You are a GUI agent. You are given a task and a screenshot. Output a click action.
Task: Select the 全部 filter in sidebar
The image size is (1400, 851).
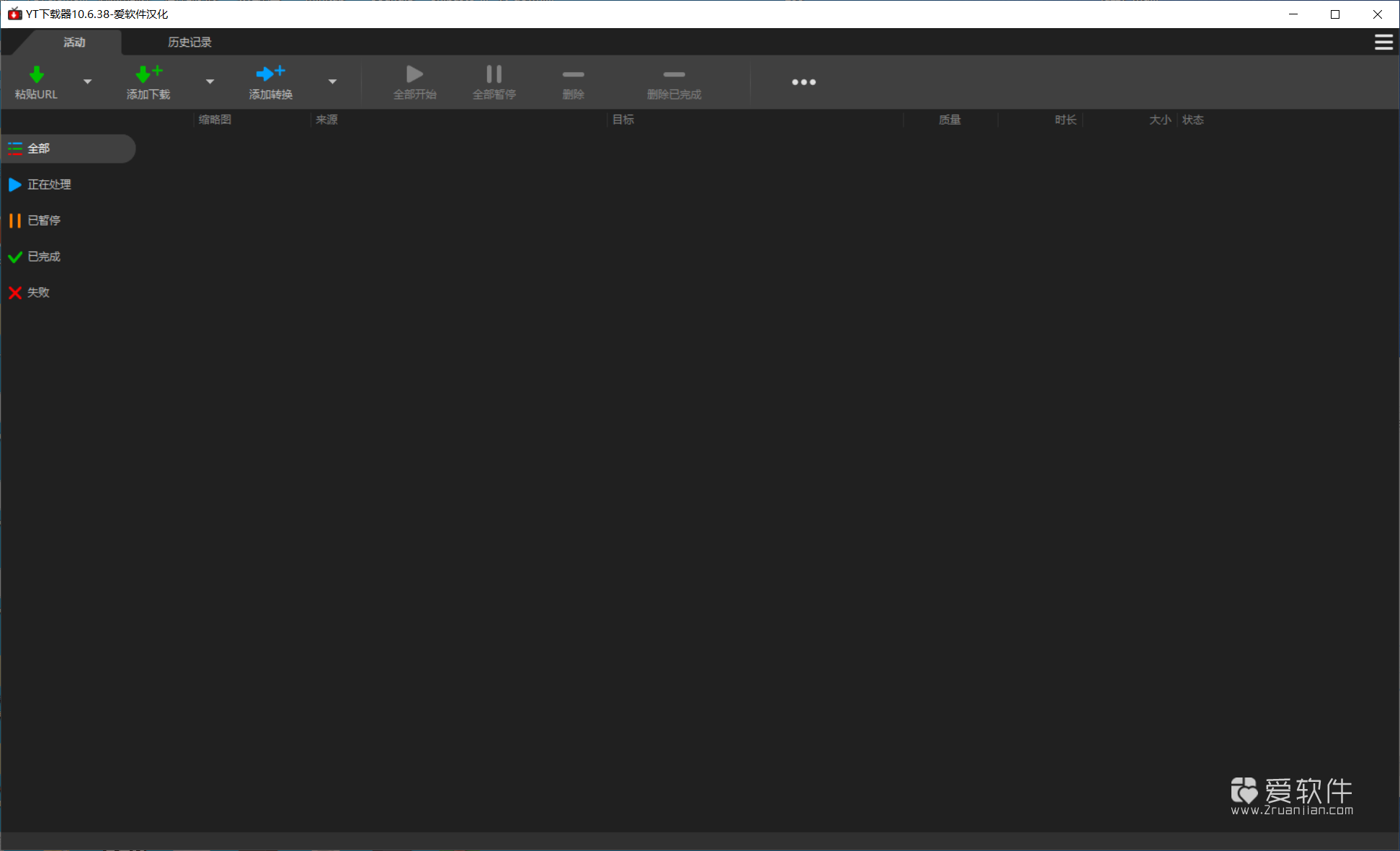[68, 148]
